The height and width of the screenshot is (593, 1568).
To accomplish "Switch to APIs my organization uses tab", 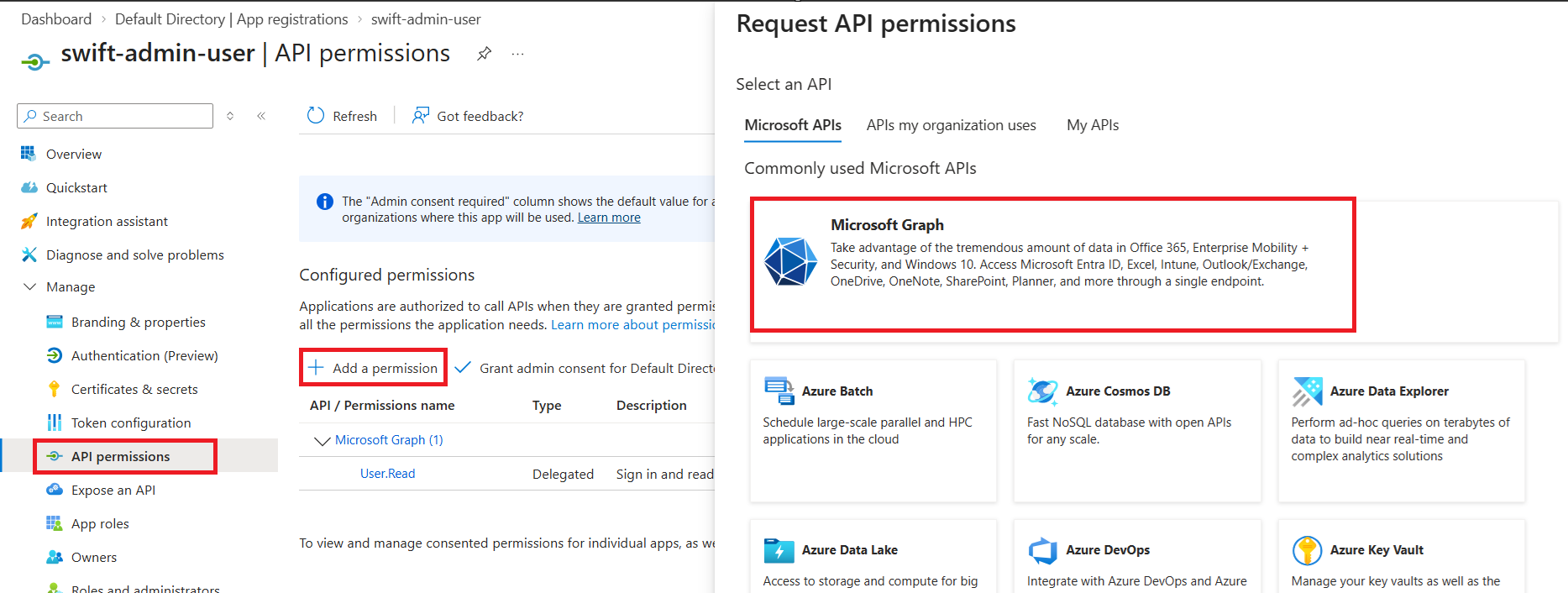I will (952, 125).
